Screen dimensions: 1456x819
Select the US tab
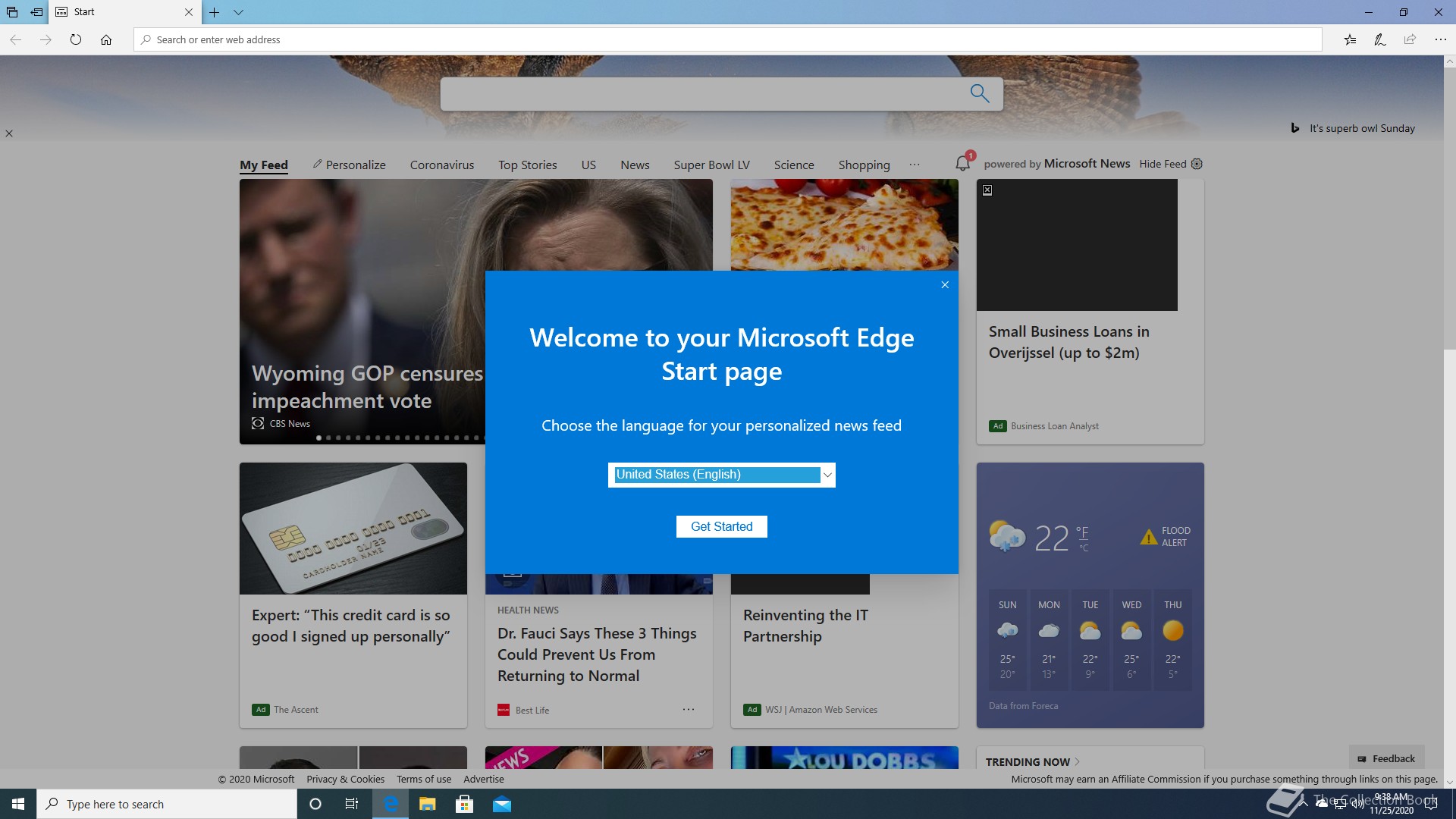588,165
